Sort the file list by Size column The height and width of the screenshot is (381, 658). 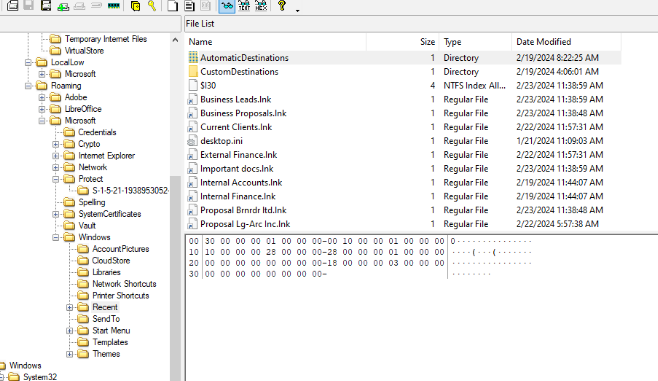click(x=403, y=42)
